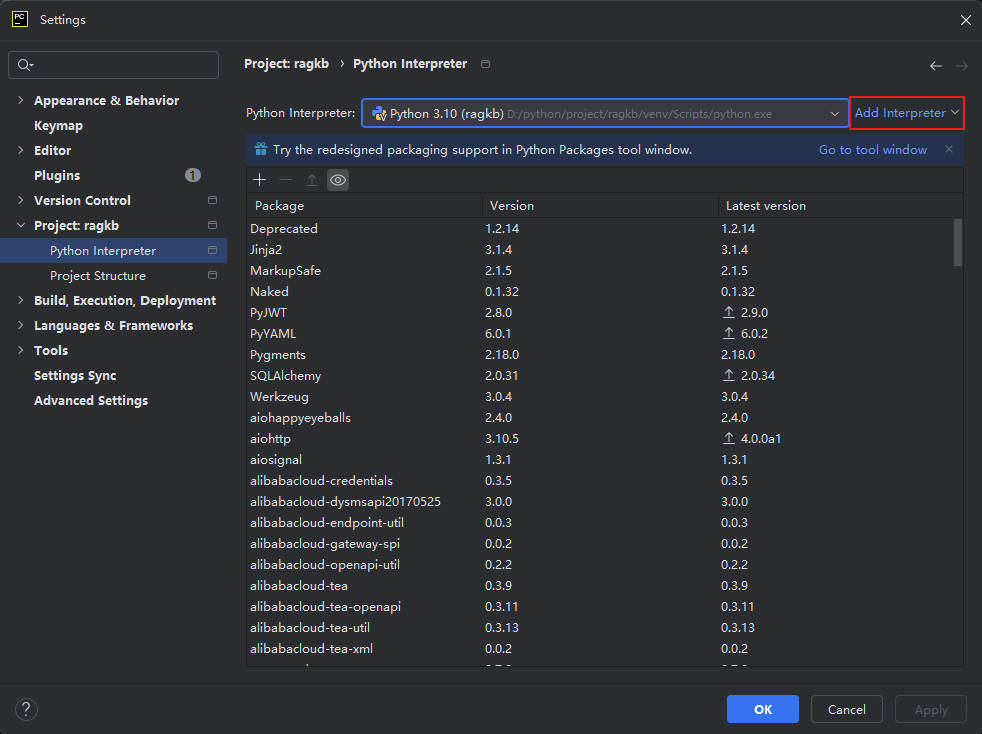Open the Add Interpreter menu
Image resolution: width=982 pixels, height=734 pixels.
coord(906,113)
